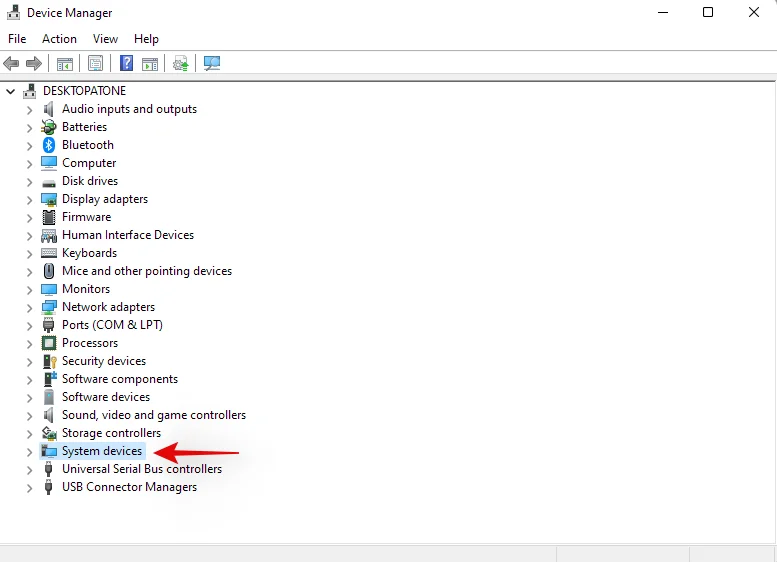Click the blue Help question mark icon
Image resolution: width=777 pixels, height=562 pixels.
pos(126,63)
